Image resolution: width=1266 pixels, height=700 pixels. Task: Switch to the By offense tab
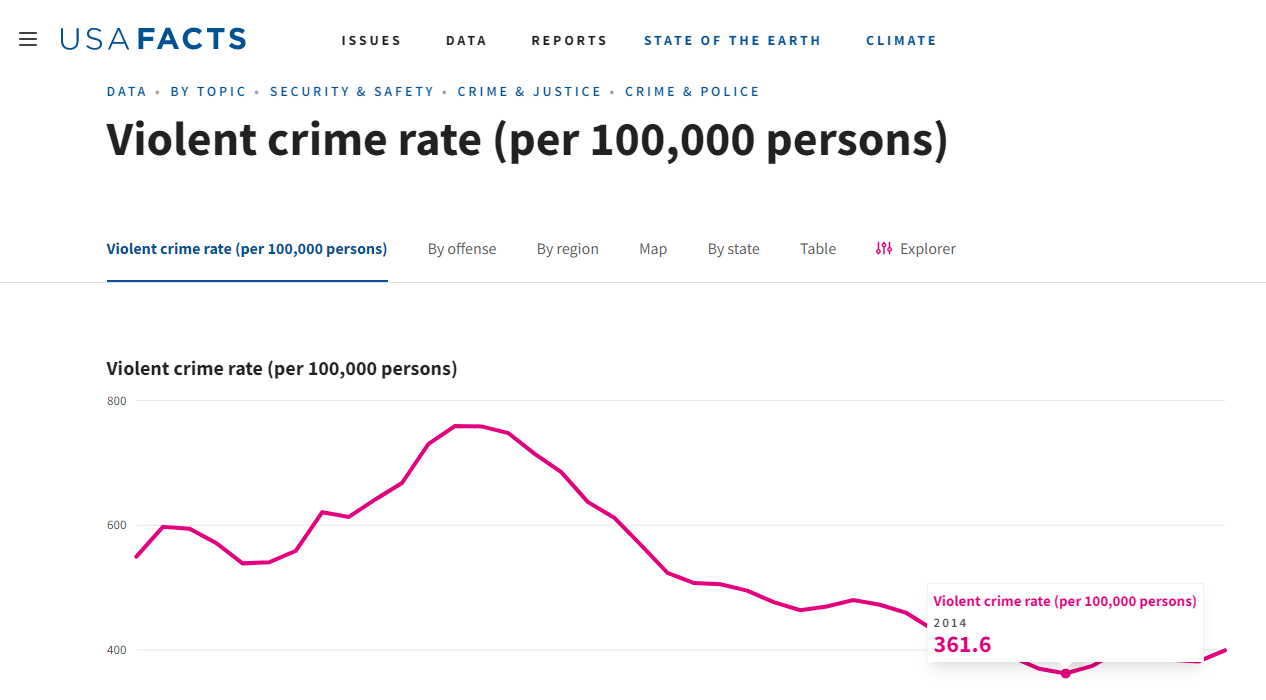[x=462, y=249]
